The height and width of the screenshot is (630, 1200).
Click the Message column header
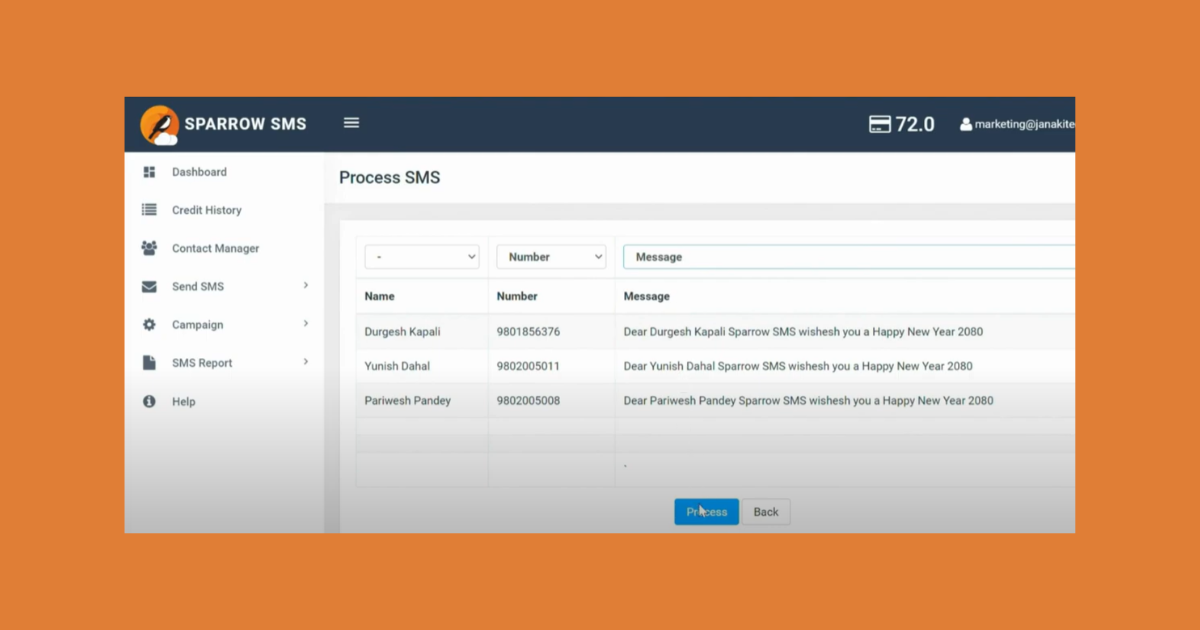pos(647,296)
